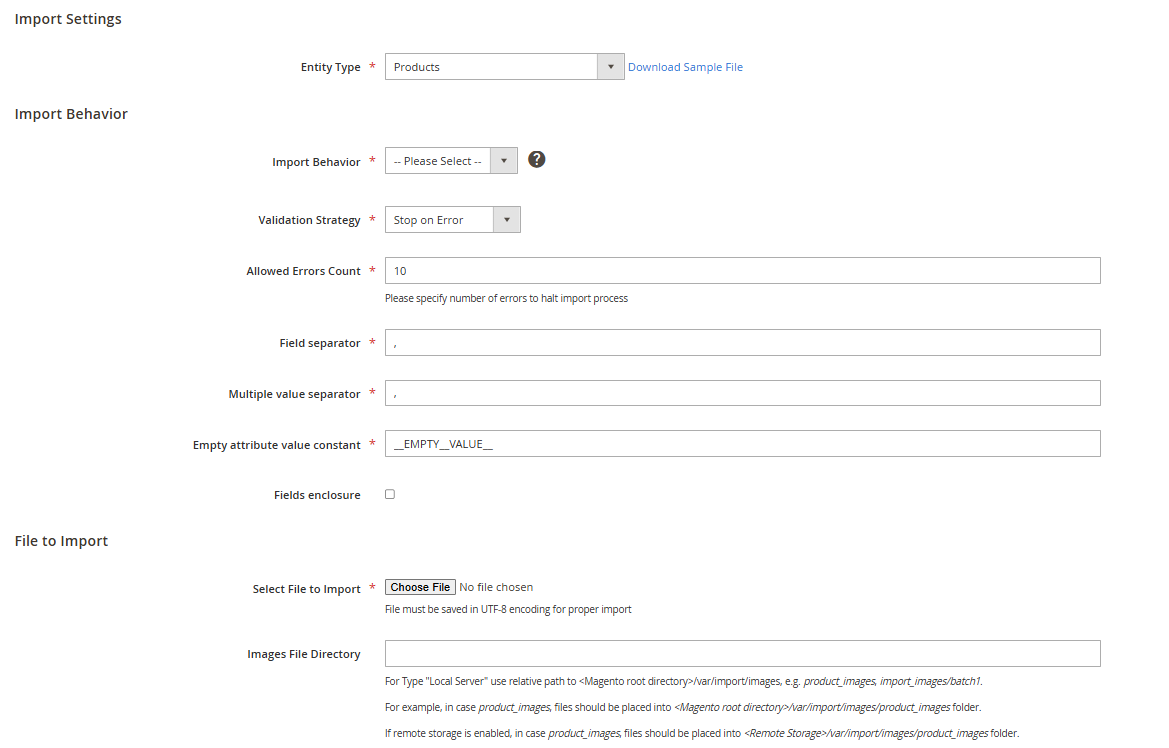Click the File to Import section header
Viewport: 1169px width, 748px height.
61,540
